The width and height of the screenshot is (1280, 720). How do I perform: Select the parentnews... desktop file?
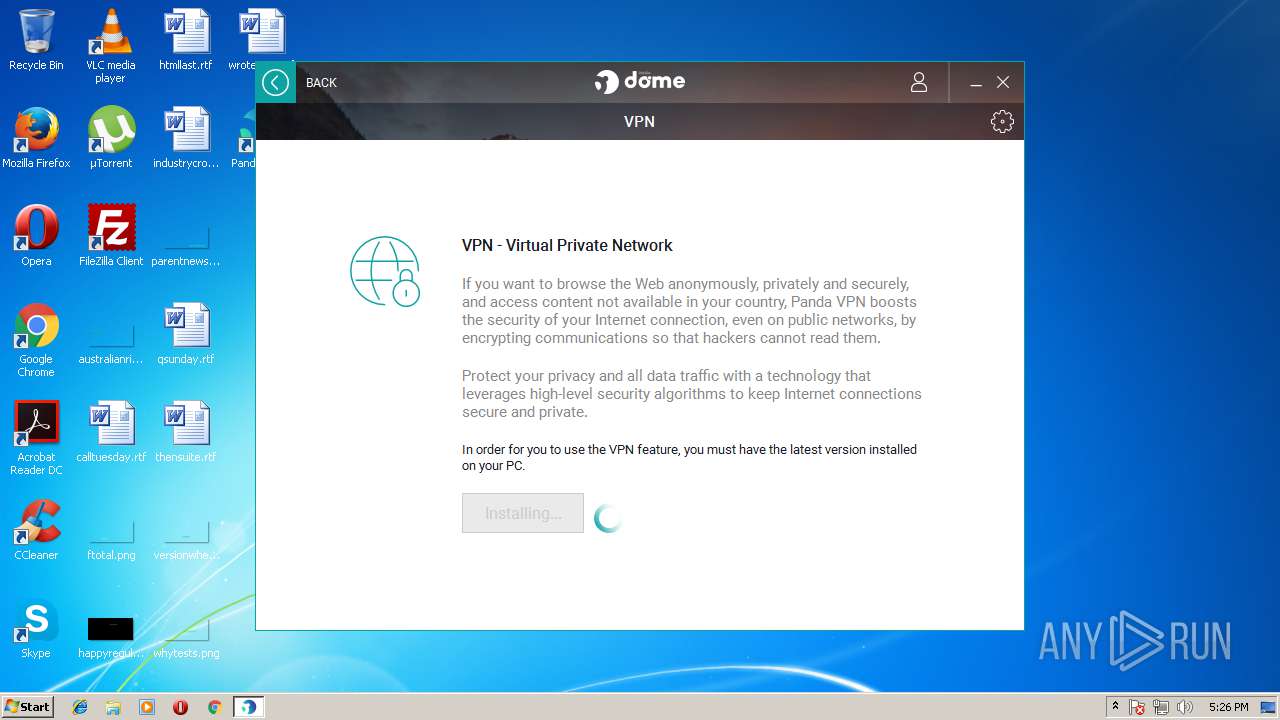(186, 246)
